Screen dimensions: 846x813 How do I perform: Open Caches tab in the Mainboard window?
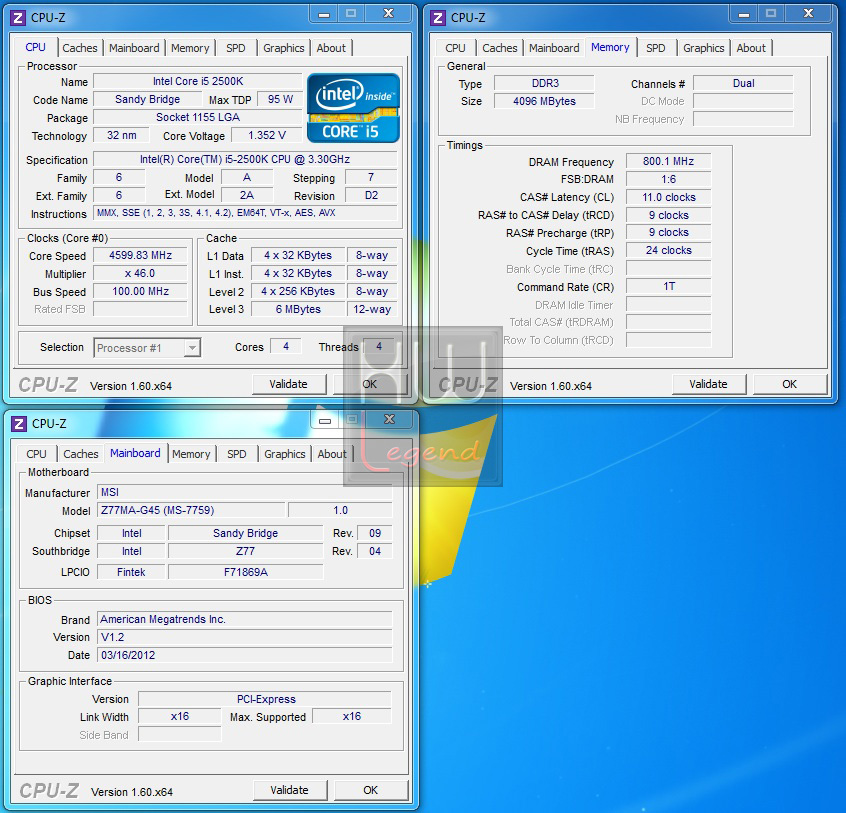(81, 454)
